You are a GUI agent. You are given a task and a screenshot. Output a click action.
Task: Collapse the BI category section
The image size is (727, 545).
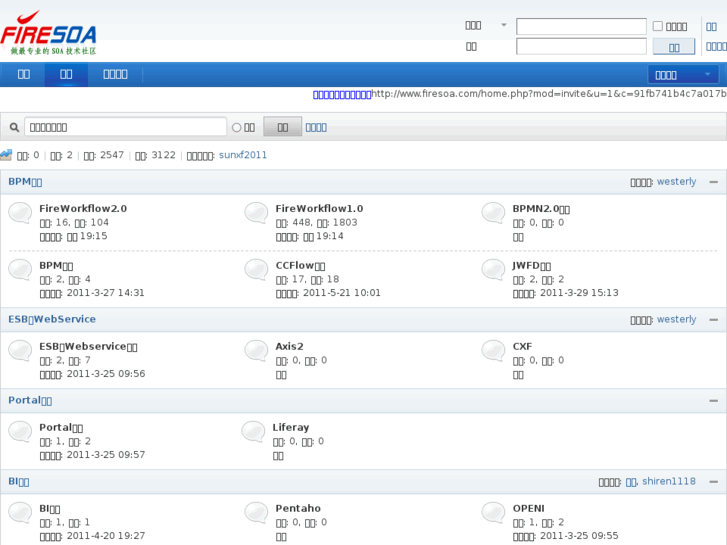714,481
